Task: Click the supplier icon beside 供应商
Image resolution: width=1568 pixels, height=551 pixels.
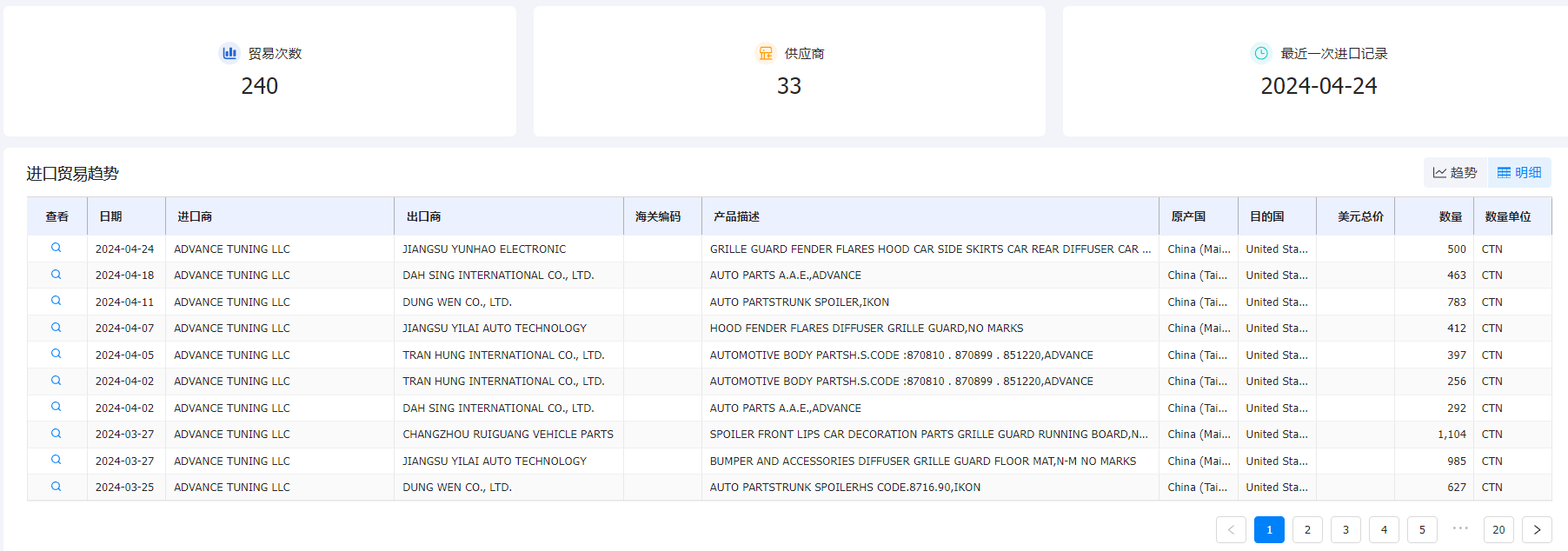Action: (x=766, y=53)
